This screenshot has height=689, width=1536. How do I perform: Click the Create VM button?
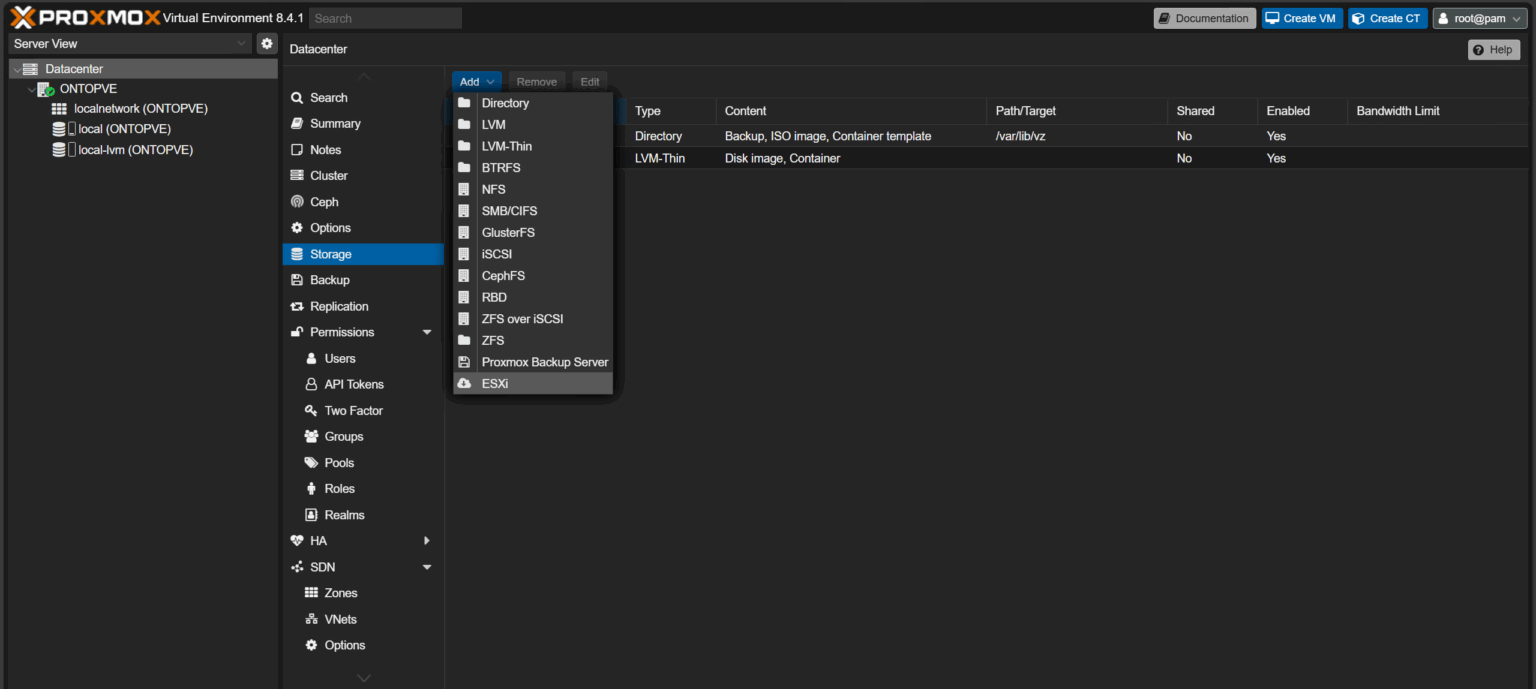1302,18
